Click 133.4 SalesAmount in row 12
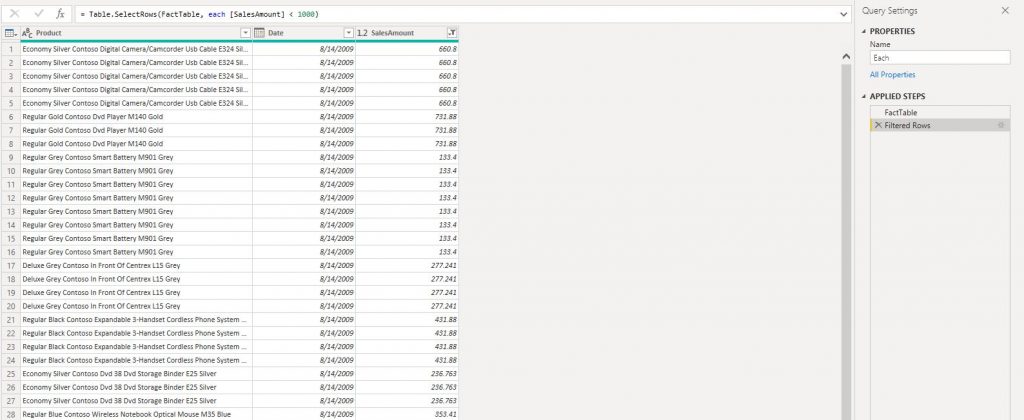1024x420 pixels. click(408, 197)
